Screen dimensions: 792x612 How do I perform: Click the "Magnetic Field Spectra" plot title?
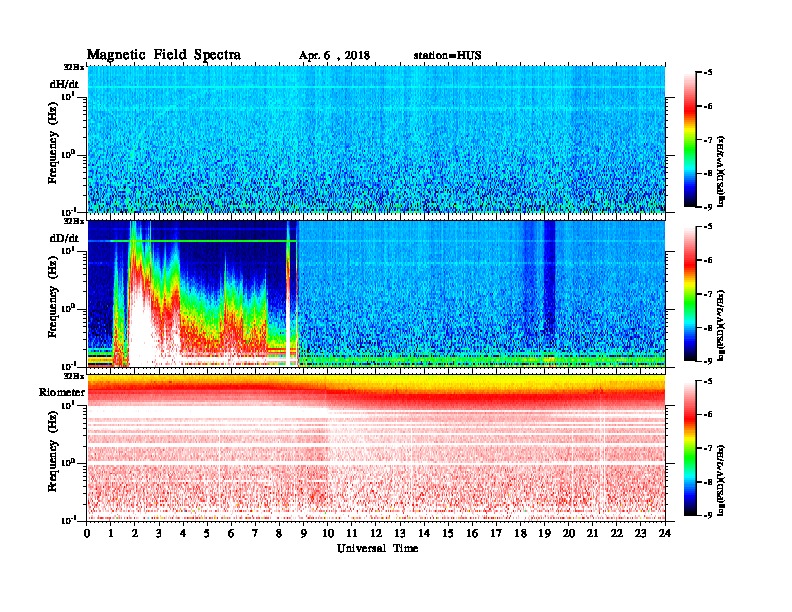coord(164,55)
